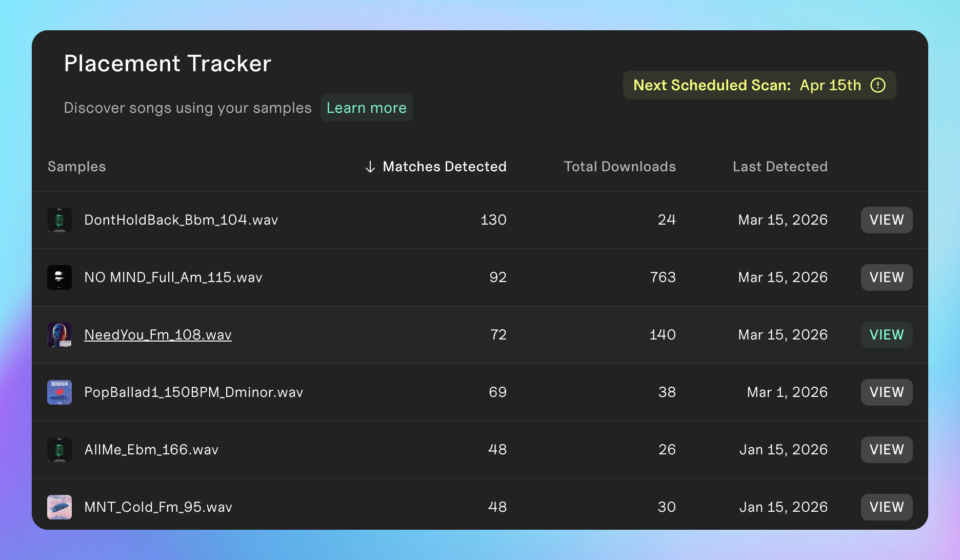
Task: View matches for DontHoldBack_Bbm_104.wav
Action: click(887, 220)
